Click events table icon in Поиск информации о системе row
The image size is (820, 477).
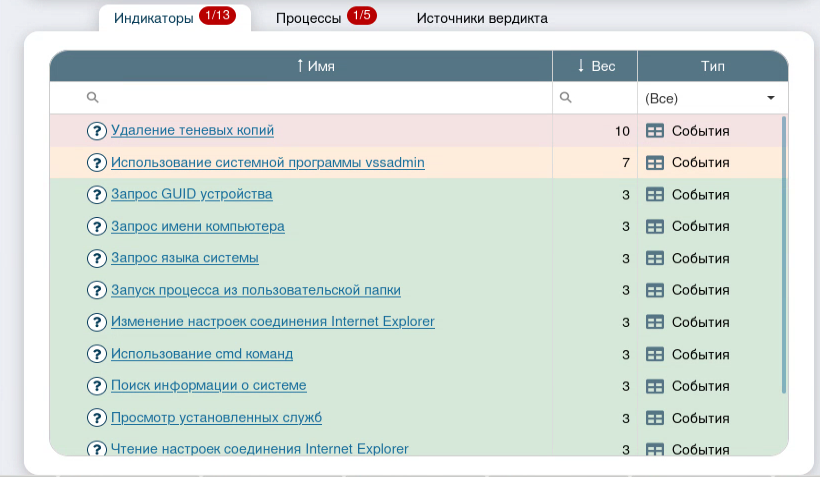(655, 386)
